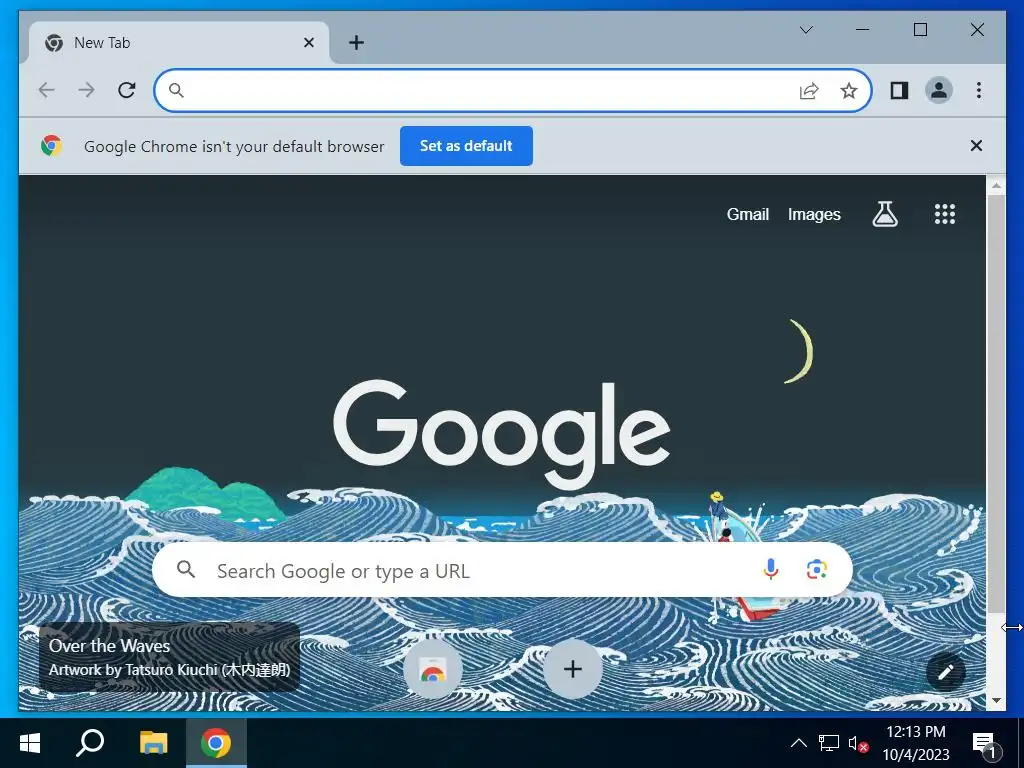Viewport: 1024px width, 768px height.
Task: Open the Windows Start menu
Action: point(29,743)
